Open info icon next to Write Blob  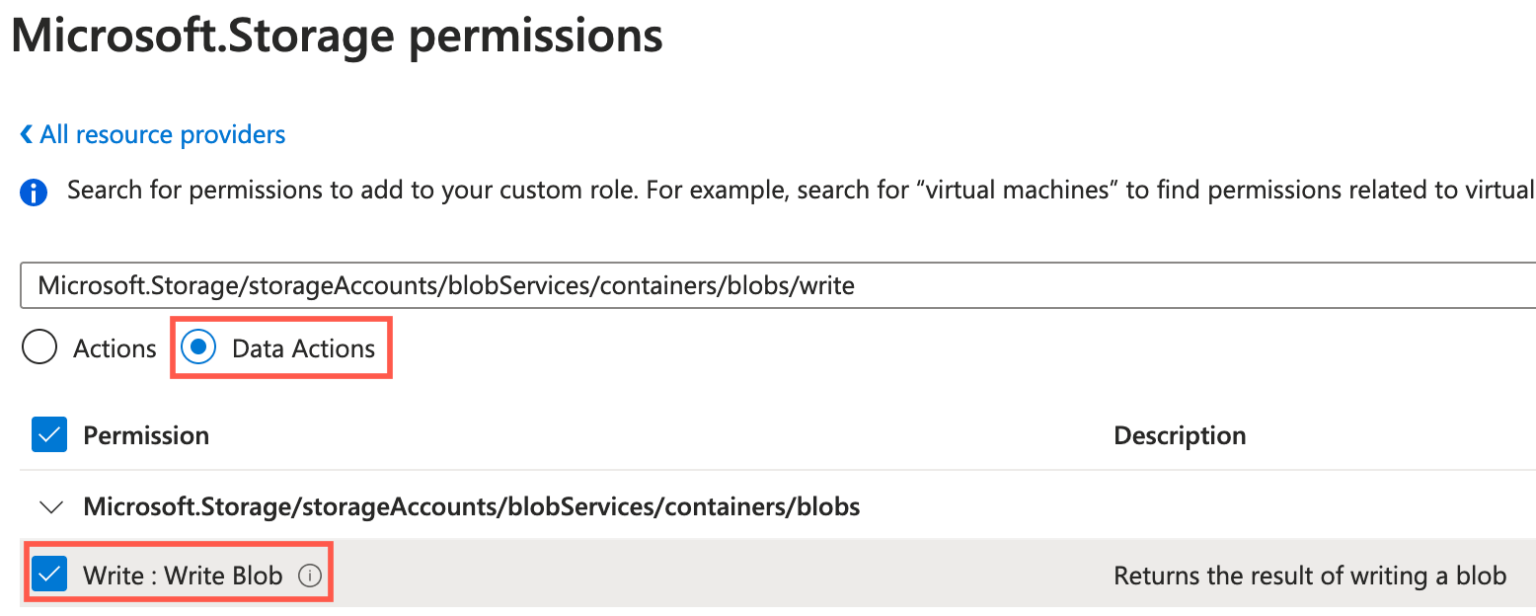[x=310, y=576]
